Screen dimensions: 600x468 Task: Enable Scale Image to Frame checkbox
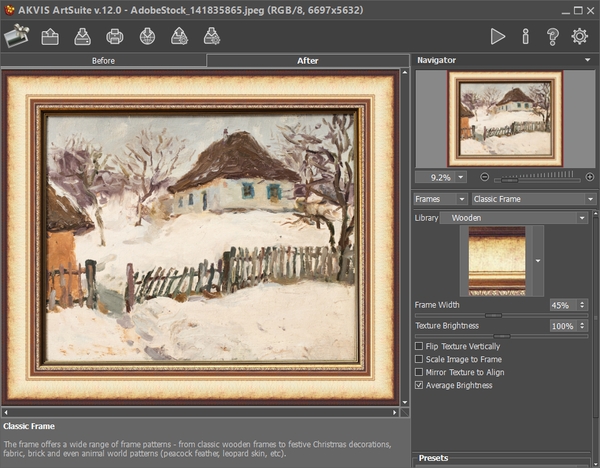[x=419, y=359]
